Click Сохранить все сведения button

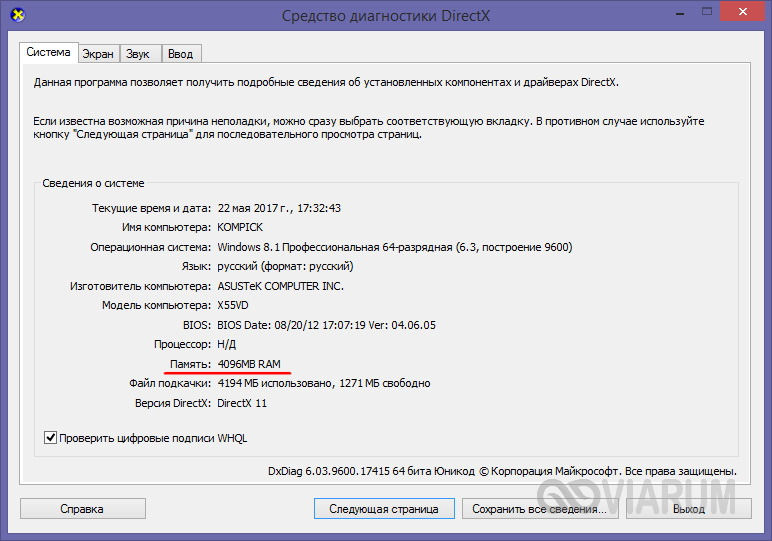(540, 509)
